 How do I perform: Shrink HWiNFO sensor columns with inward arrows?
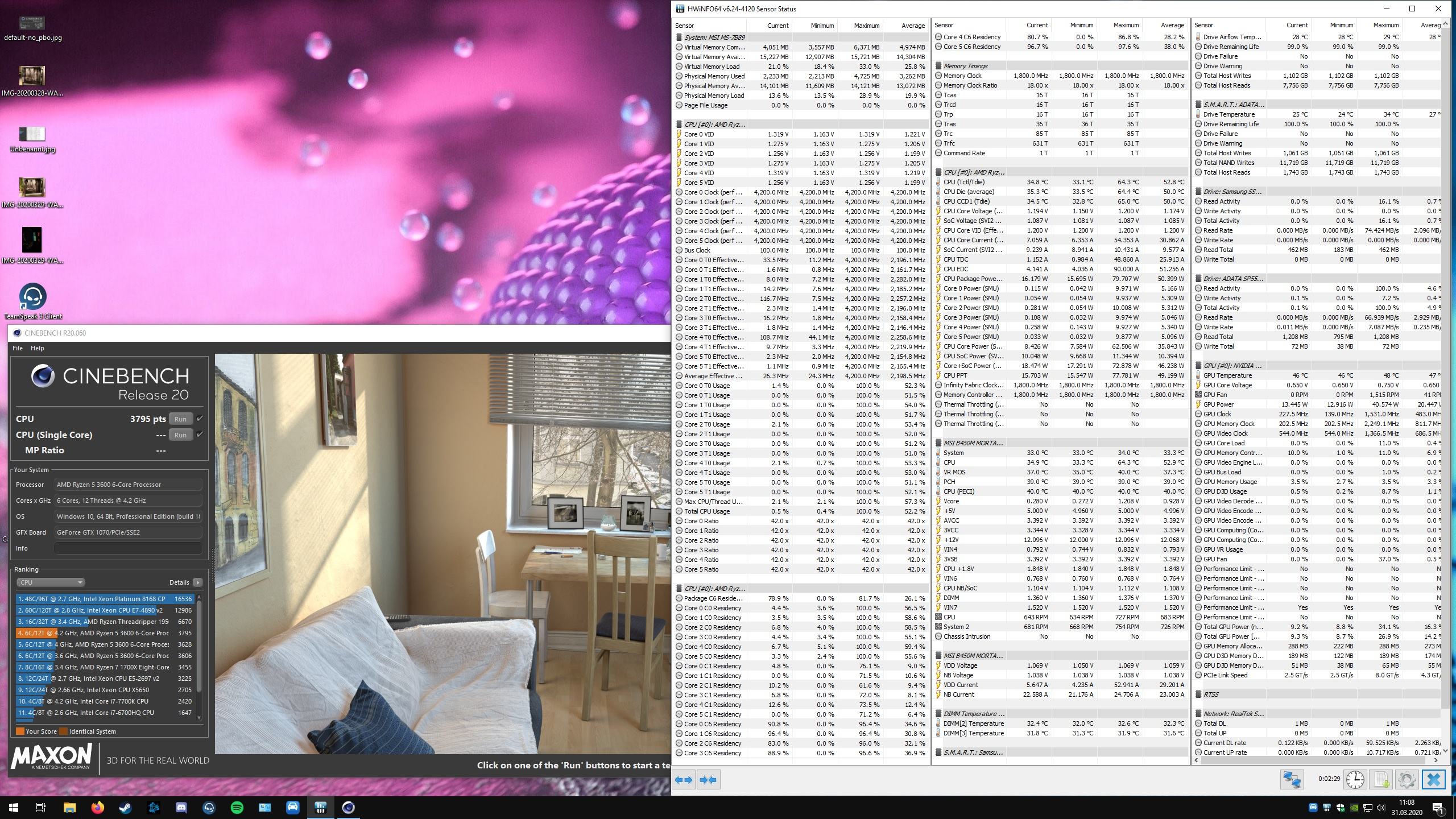[x=708, y=780]
